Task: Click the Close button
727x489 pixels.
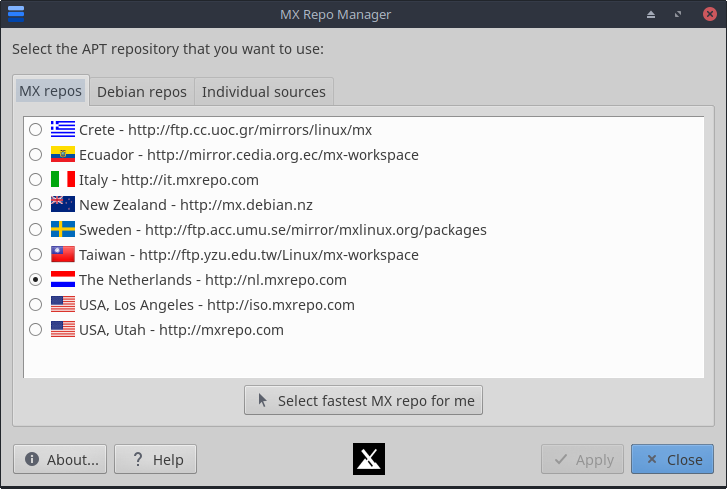Action: point(672,459)
